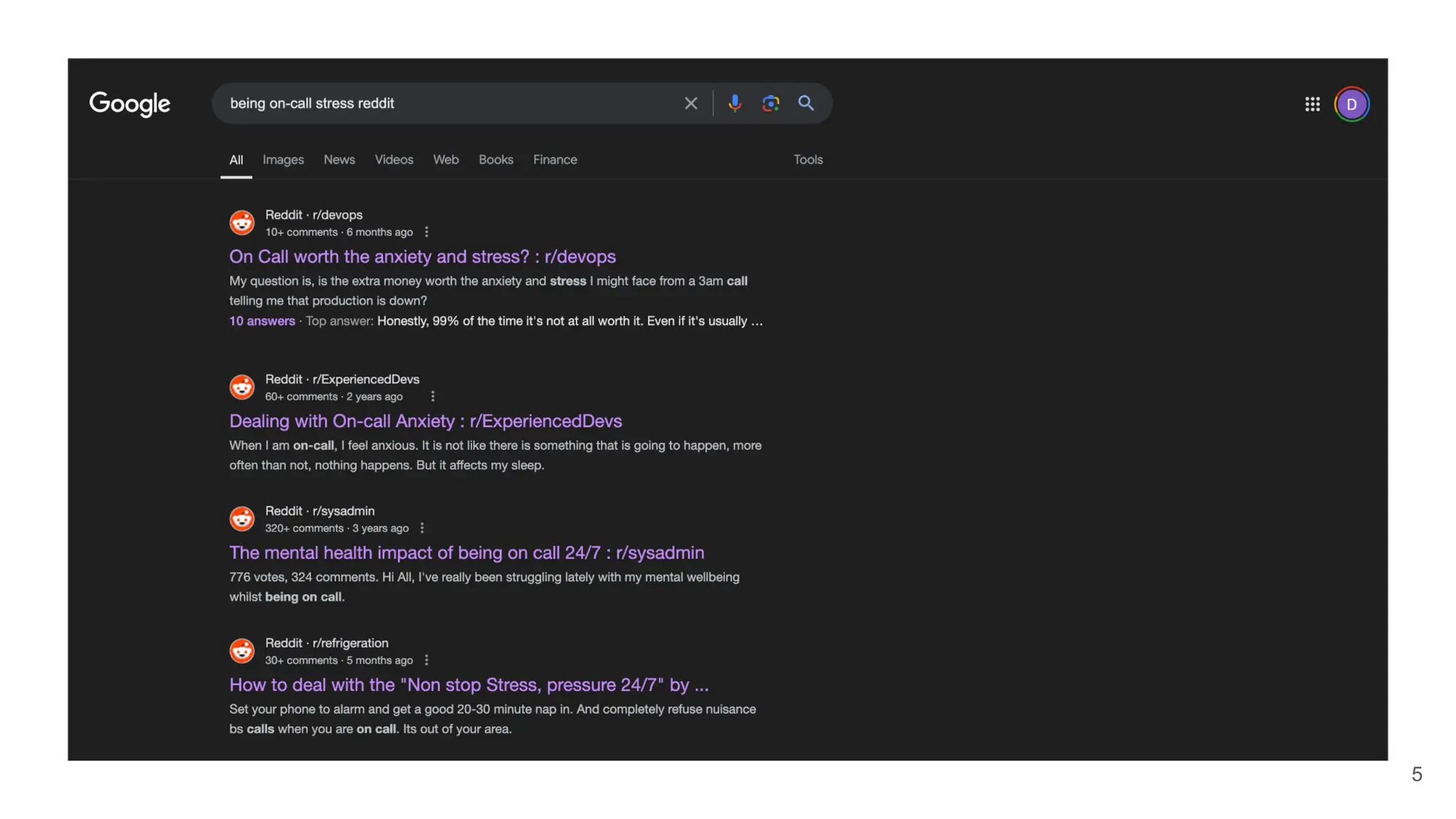Viewport: 1456px width, 819px height.
Task: Open the Videos tab
Action: [394, 160]
